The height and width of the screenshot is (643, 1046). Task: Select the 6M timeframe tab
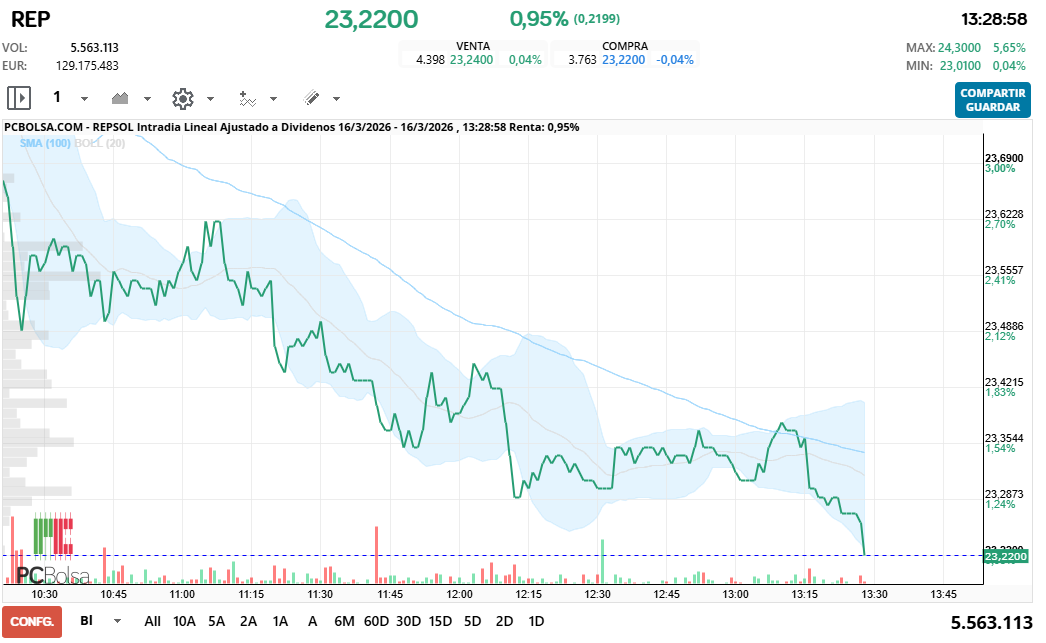coord(344,621)
